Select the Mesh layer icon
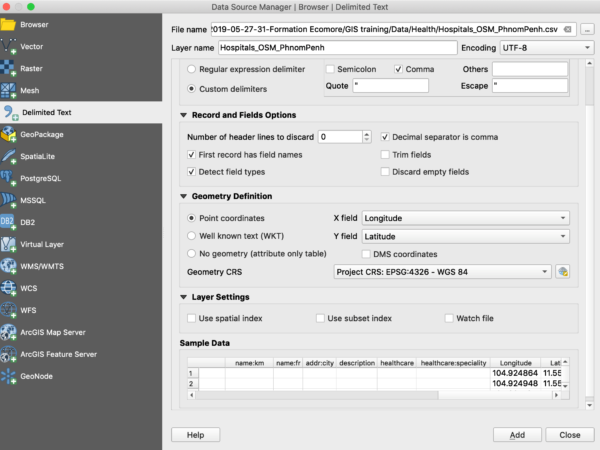 pos(8,90)
